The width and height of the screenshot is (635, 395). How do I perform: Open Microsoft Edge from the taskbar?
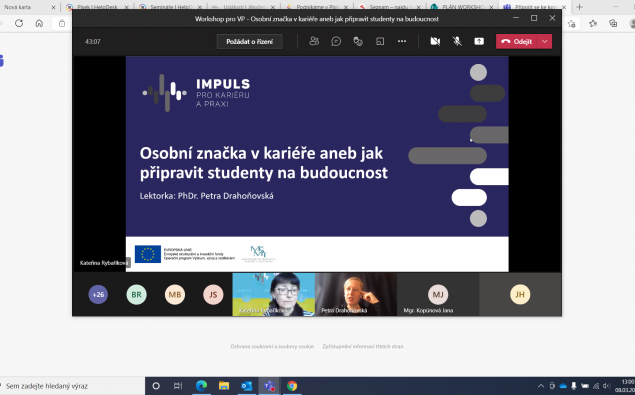point(201,386)
